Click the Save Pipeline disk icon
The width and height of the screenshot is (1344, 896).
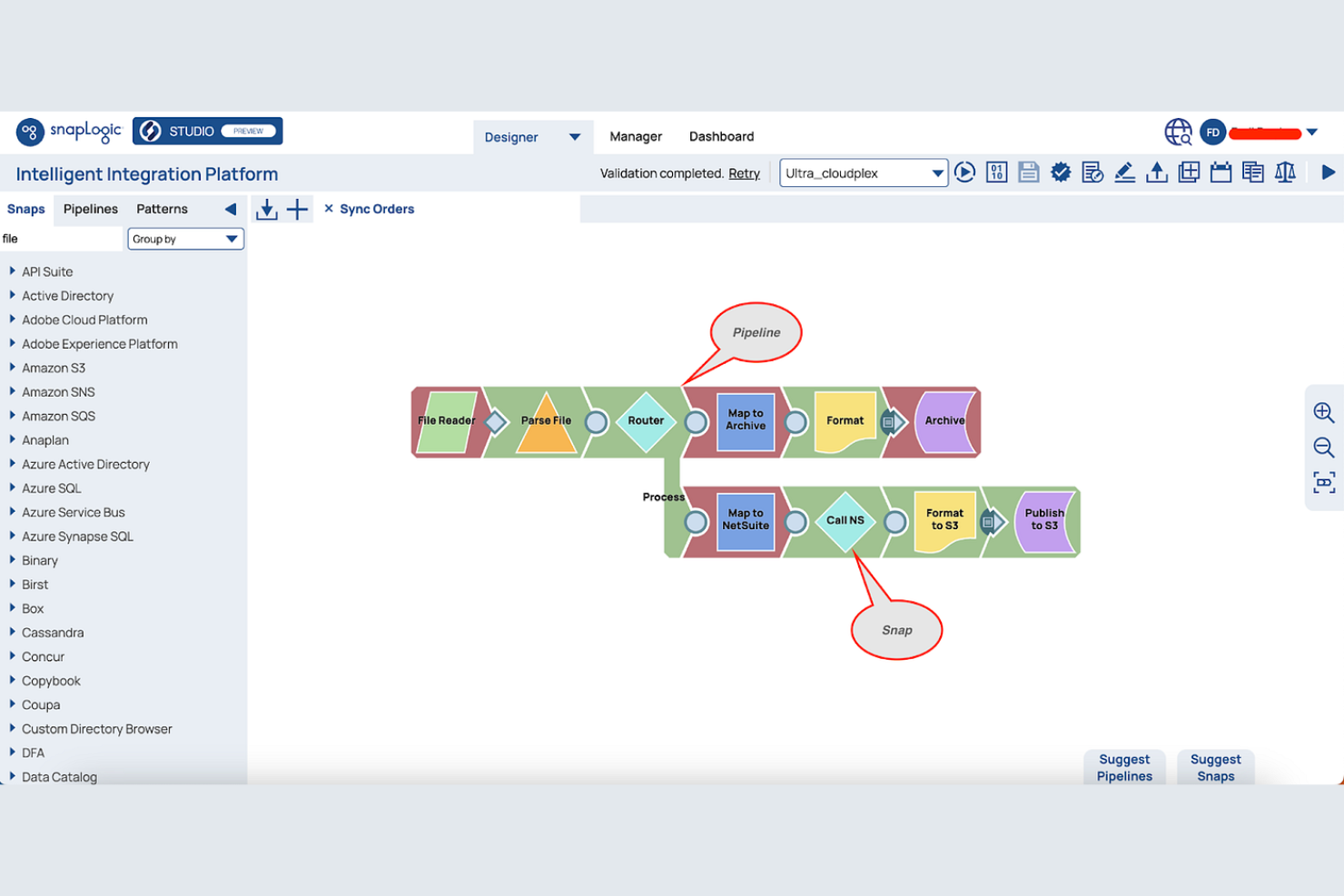pos(1029,172)
